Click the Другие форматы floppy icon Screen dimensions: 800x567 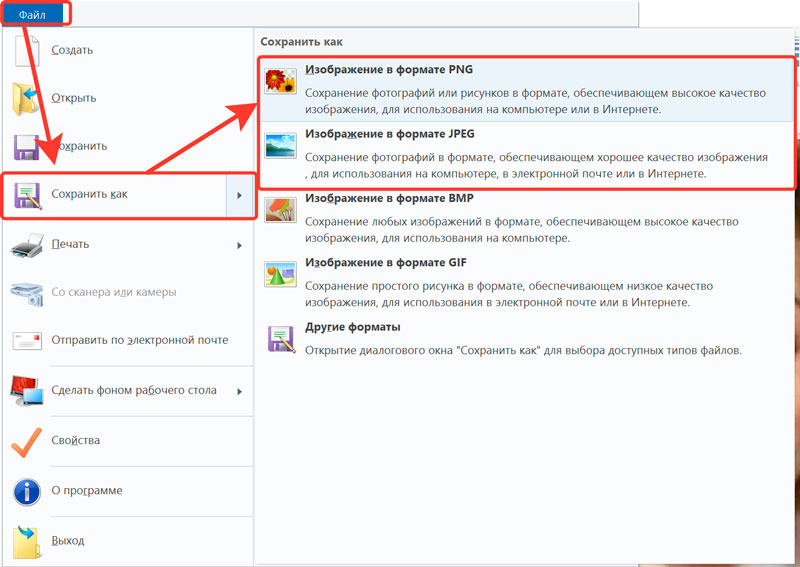(x=281, y=339)
